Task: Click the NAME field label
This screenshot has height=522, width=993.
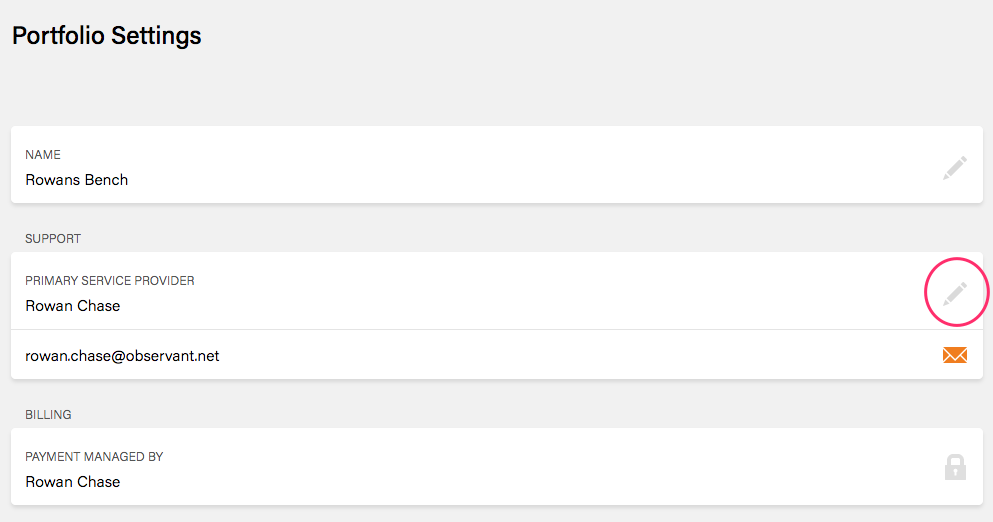Action: [x=43, y=155]
